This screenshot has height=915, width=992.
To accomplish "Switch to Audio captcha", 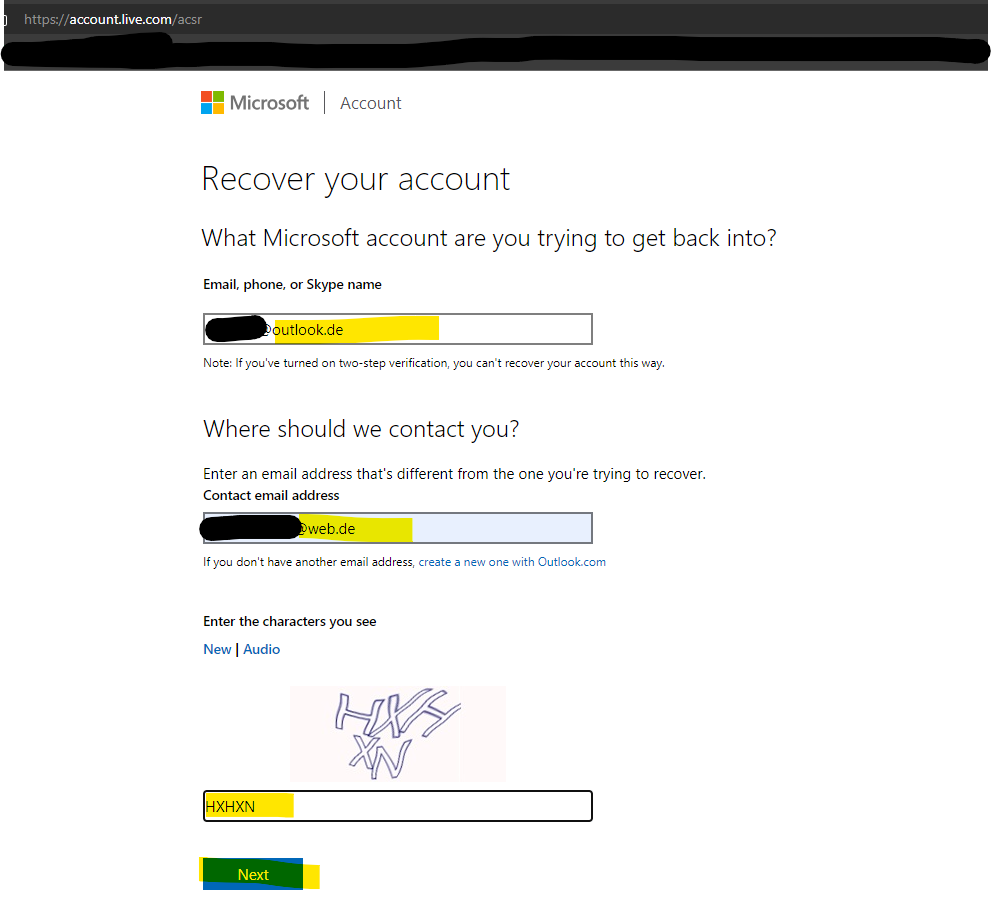I will pyautogui.click(x=261, y=649).
